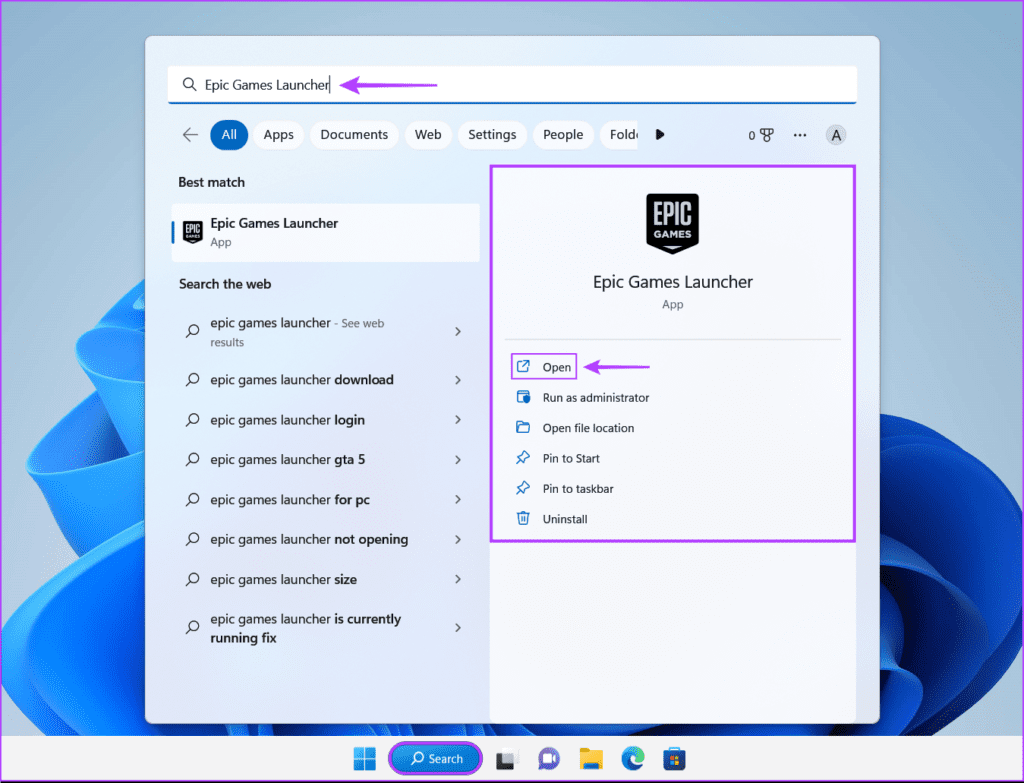This screenshot has width=1024, height=783.
Task: Open the three-dot options menu
Action: [800, 135]
